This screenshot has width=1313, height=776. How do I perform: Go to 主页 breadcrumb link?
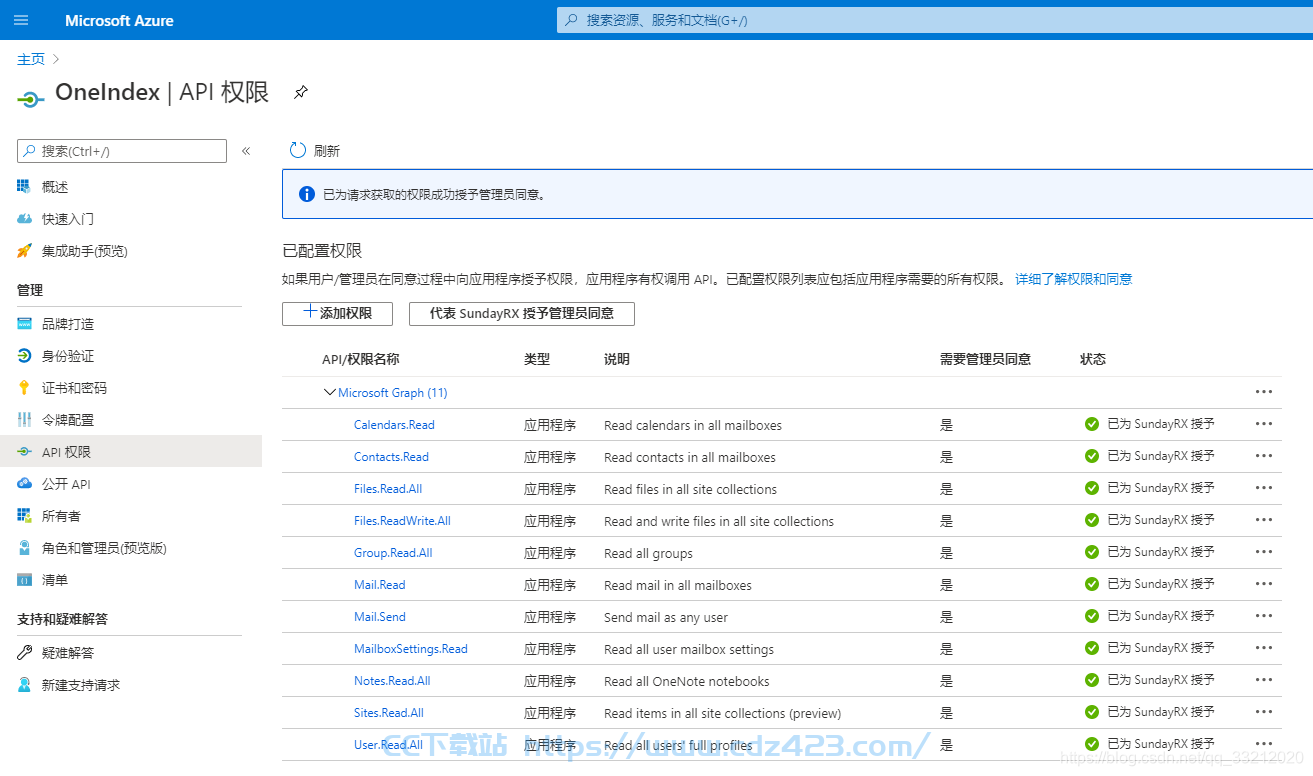(x=31, y=59)
